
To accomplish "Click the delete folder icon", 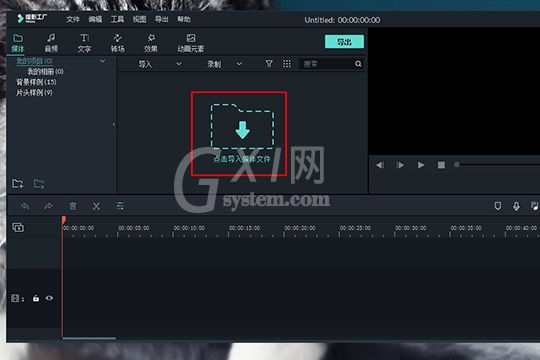I will [39, 184].
